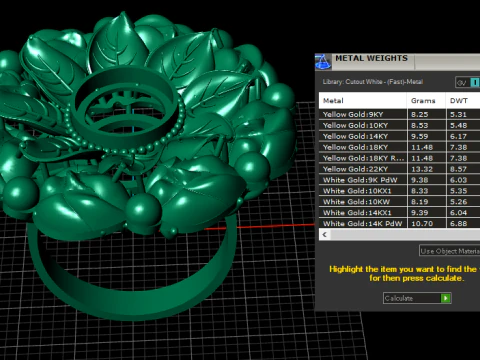Sort by the DWT column header
Screen dimensions: 480x360
(x=463, y=101)
